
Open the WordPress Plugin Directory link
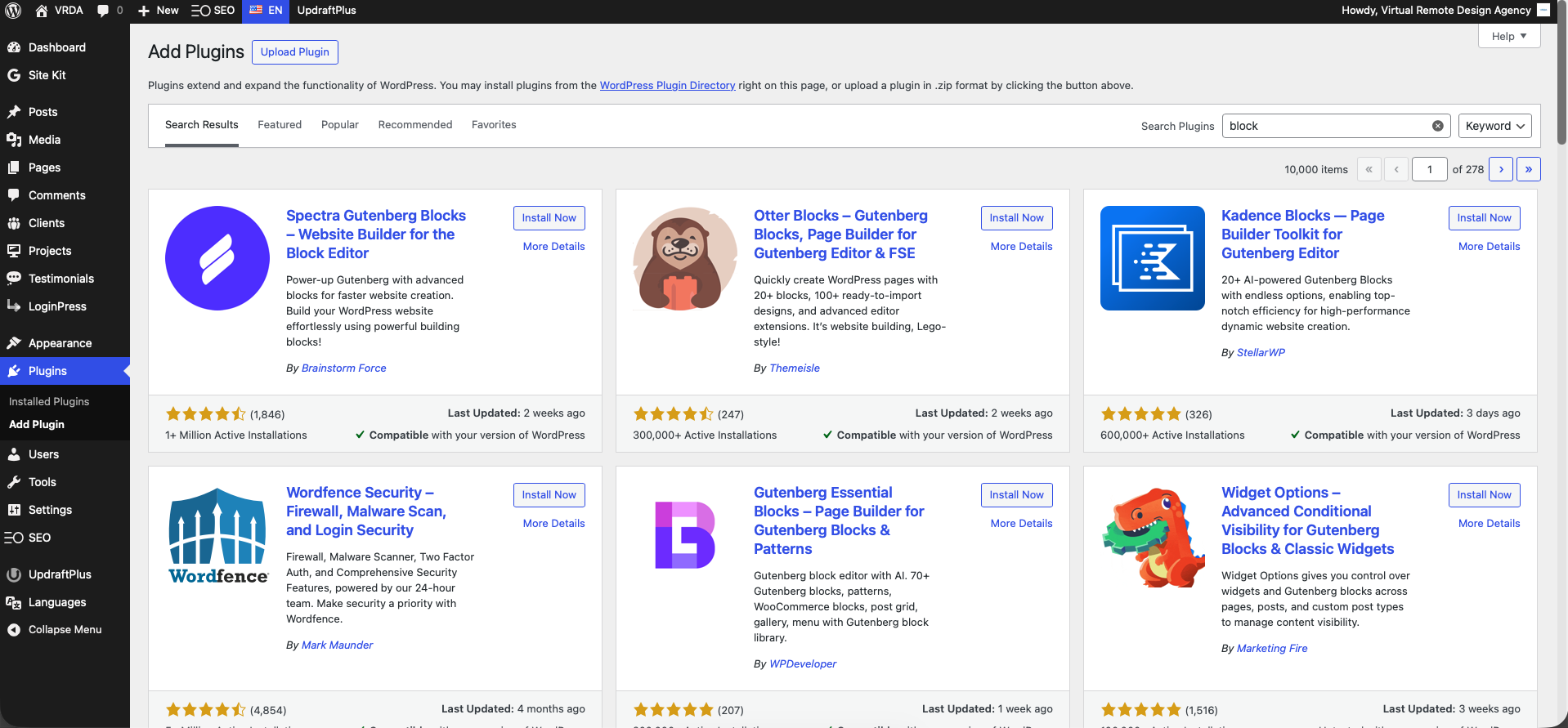[x=668, y=86]
